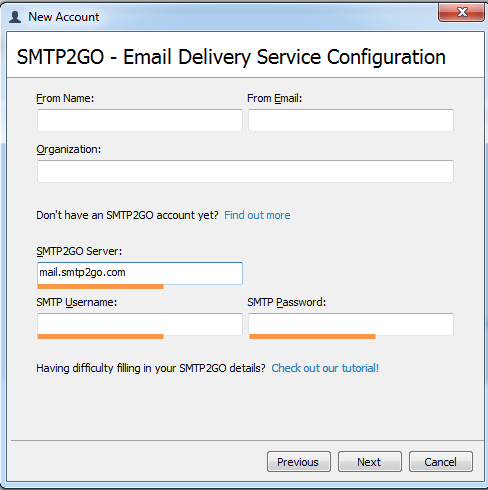Screen dimensions: 488x490
Task: Click the SMTP2GO Server field containing mail.smtp2go.com
Action: point(140,273)
